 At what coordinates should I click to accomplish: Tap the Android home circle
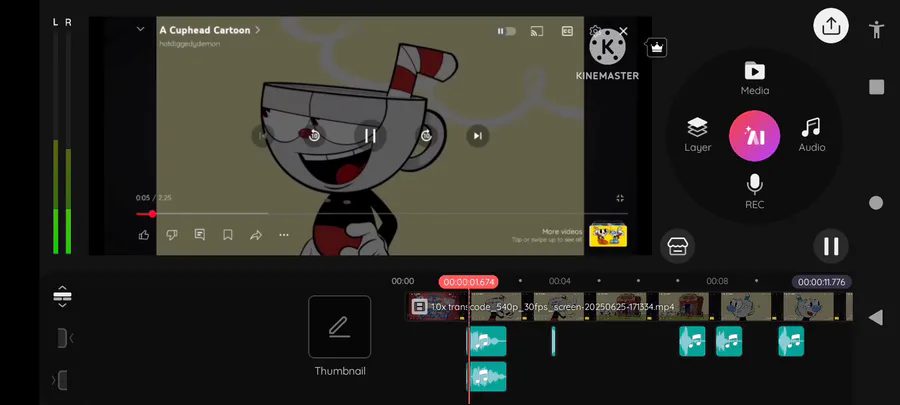point(876,202)
